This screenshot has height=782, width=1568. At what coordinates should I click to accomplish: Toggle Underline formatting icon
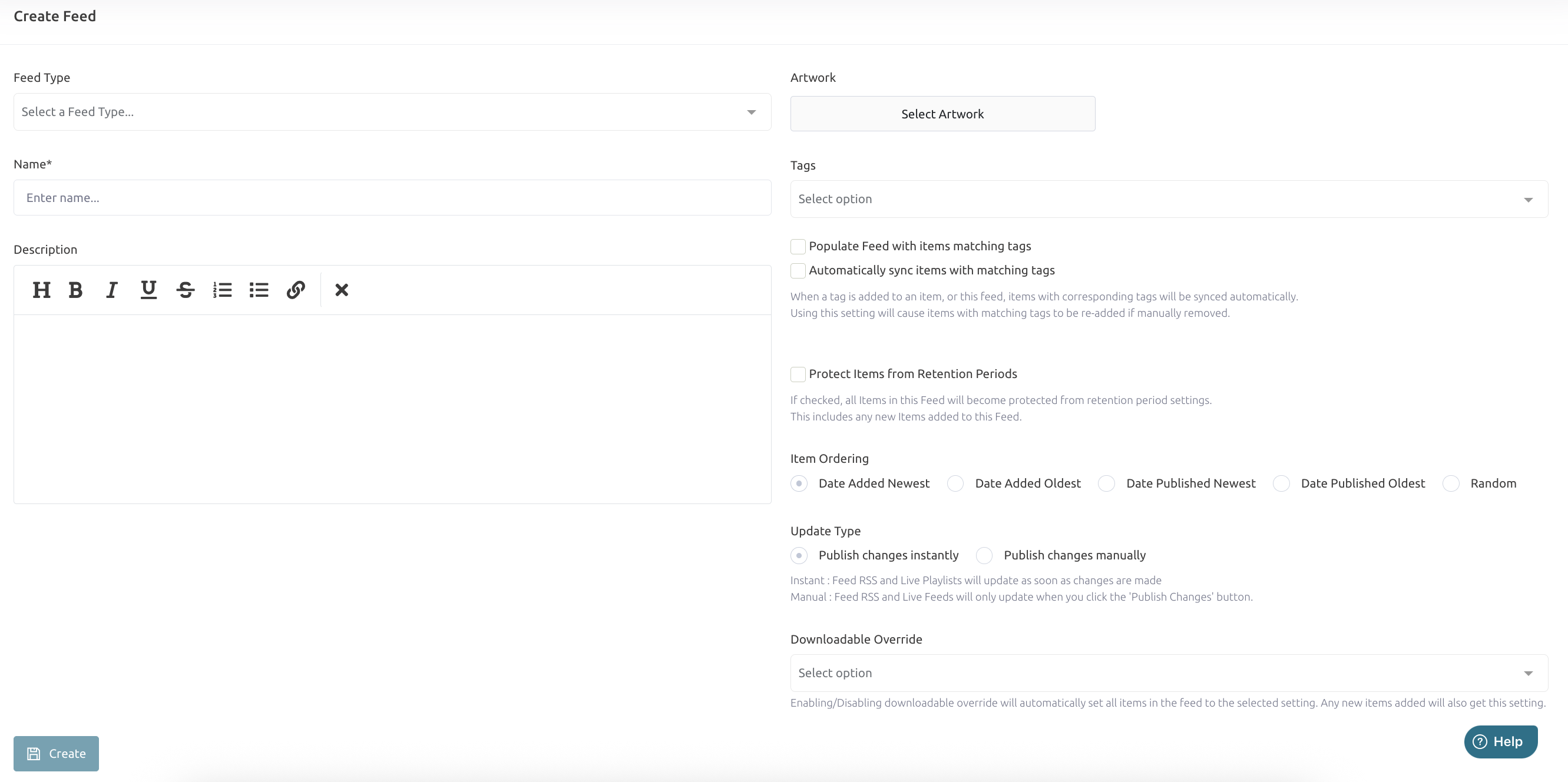[148, 290]
